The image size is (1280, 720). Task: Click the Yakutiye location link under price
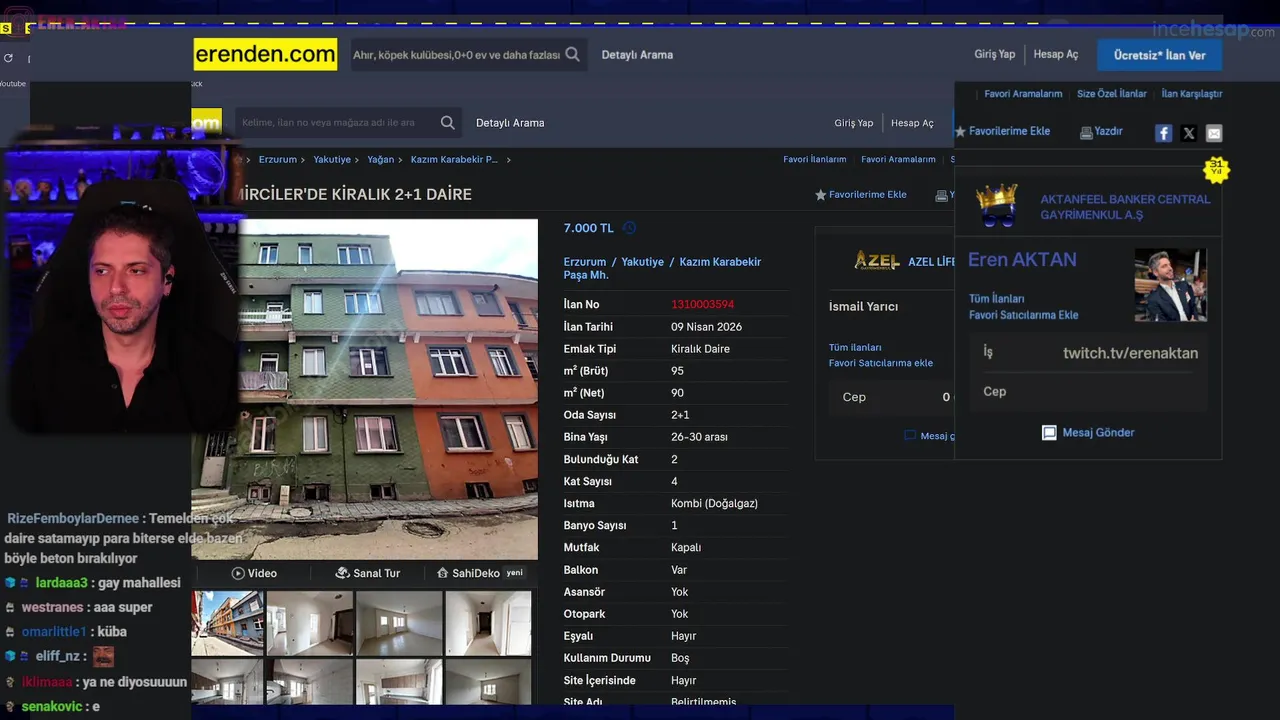pos(642,262)
